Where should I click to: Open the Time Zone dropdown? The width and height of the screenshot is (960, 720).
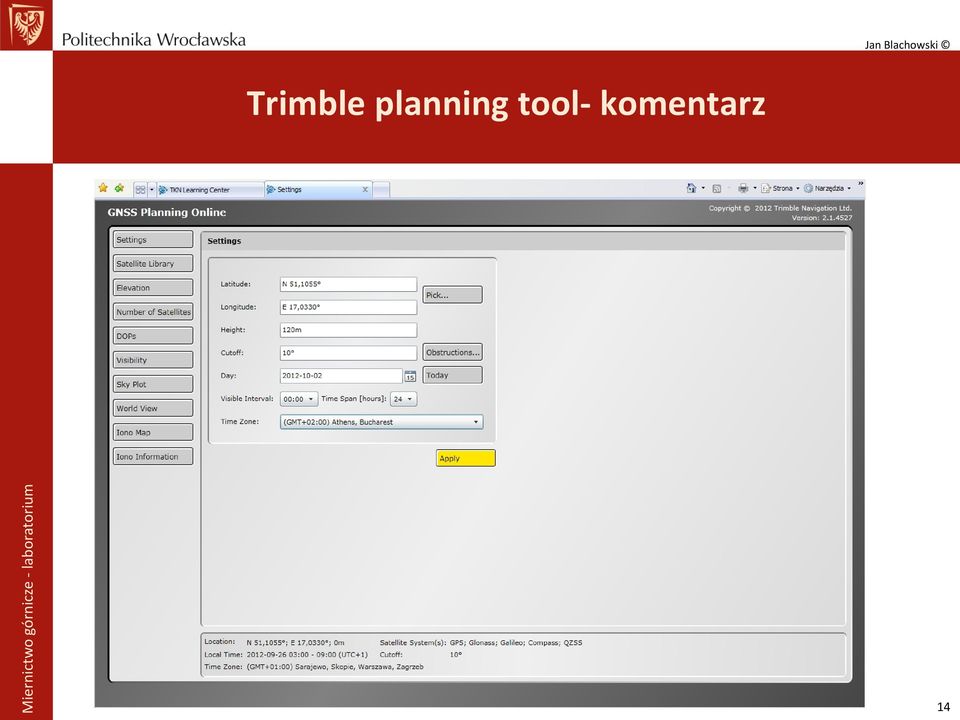[x=381, y=422]
